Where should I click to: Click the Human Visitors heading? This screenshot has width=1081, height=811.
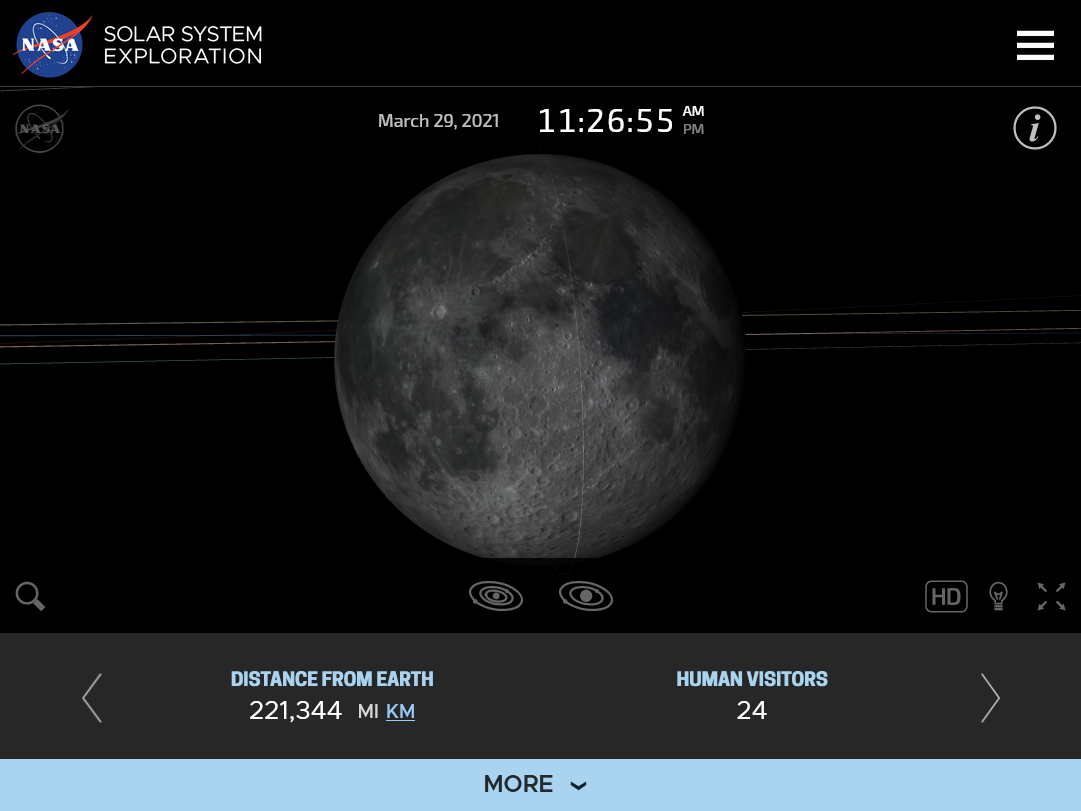pos(752,679)
